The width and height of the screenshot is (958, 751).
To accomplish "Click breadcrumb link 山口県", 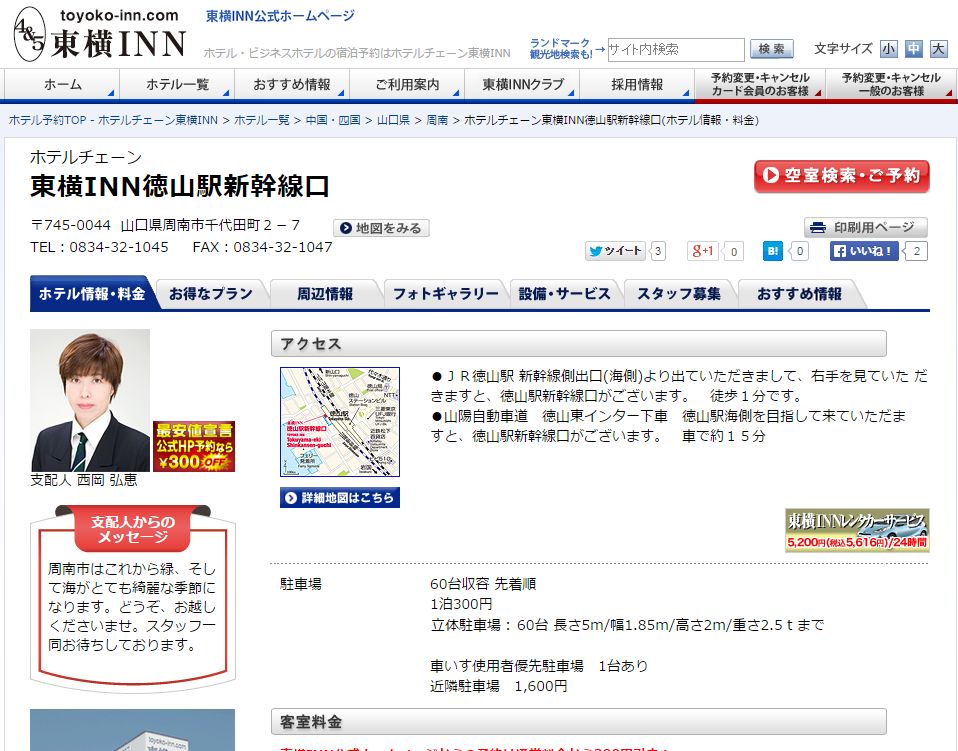I will (393, 120).
